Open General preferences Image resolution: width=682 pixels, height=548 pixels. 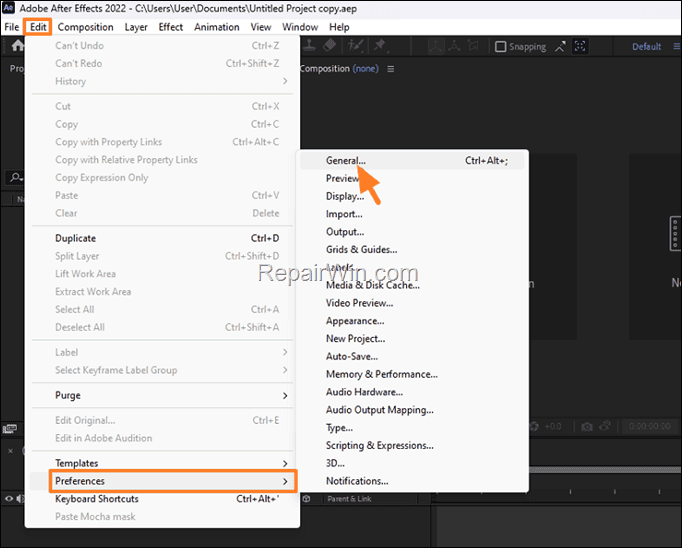pyautogui.click(x=412, y=160)
